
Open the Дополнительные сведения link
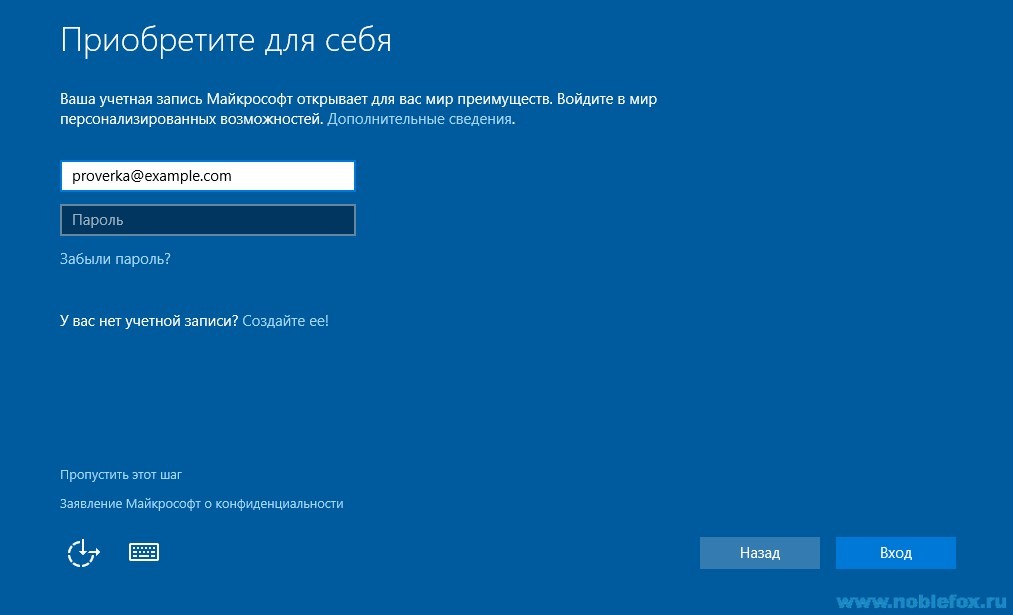[419, 119]
